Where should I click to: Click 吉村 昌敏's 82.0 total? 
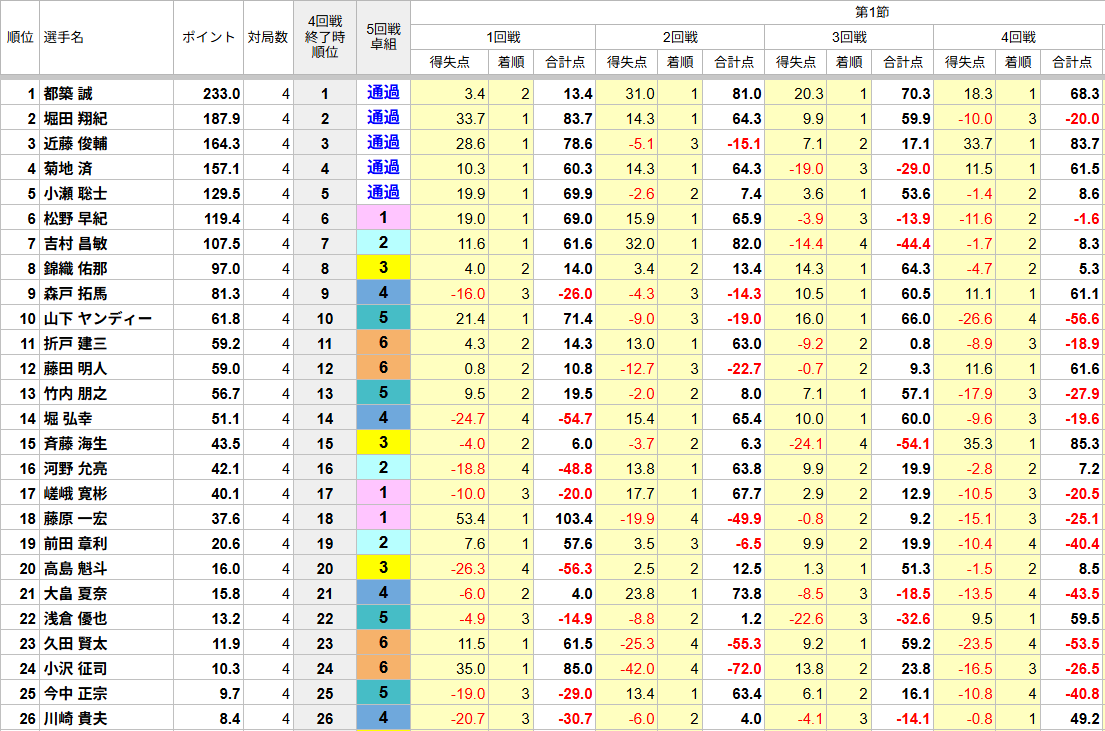point(747,244)
